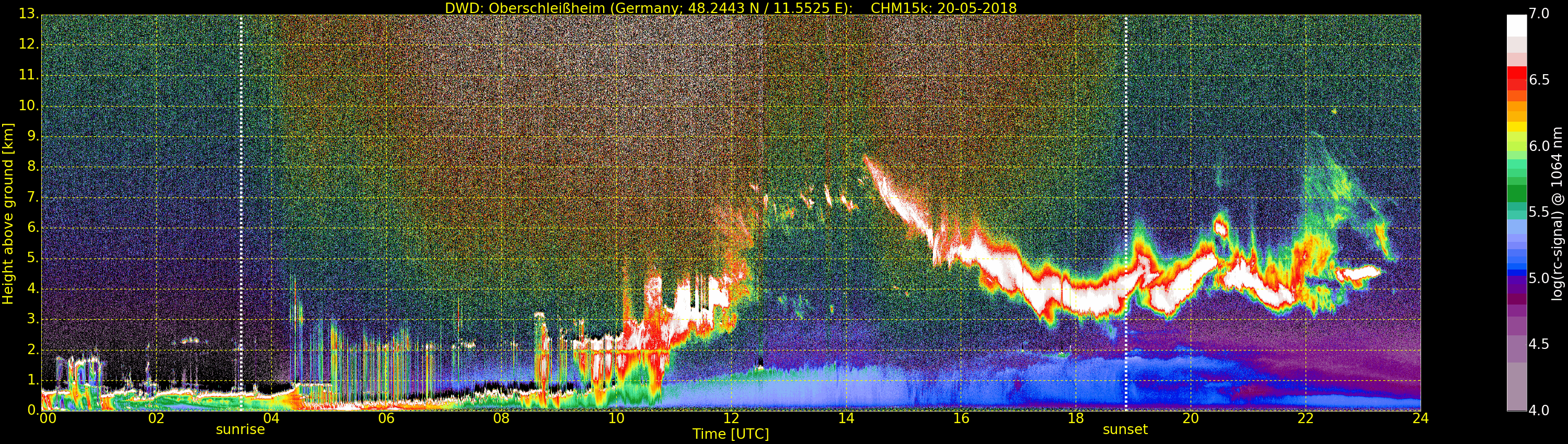
Task: Click the white dotted sunset vertical line
Action: click(1126, 213)
